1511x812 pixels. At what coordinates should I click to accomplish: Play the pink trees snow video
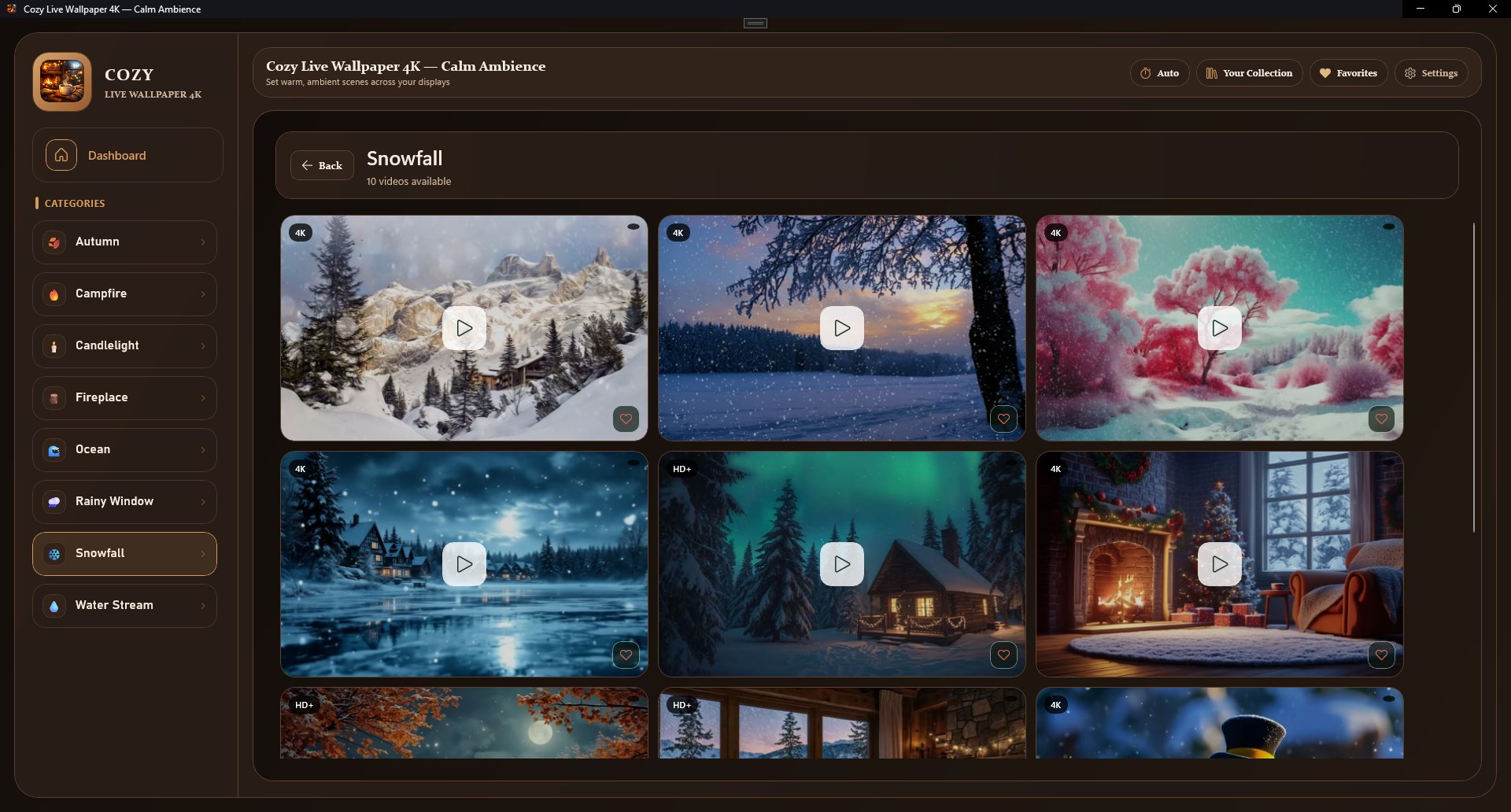click(x=1220, y=328)
